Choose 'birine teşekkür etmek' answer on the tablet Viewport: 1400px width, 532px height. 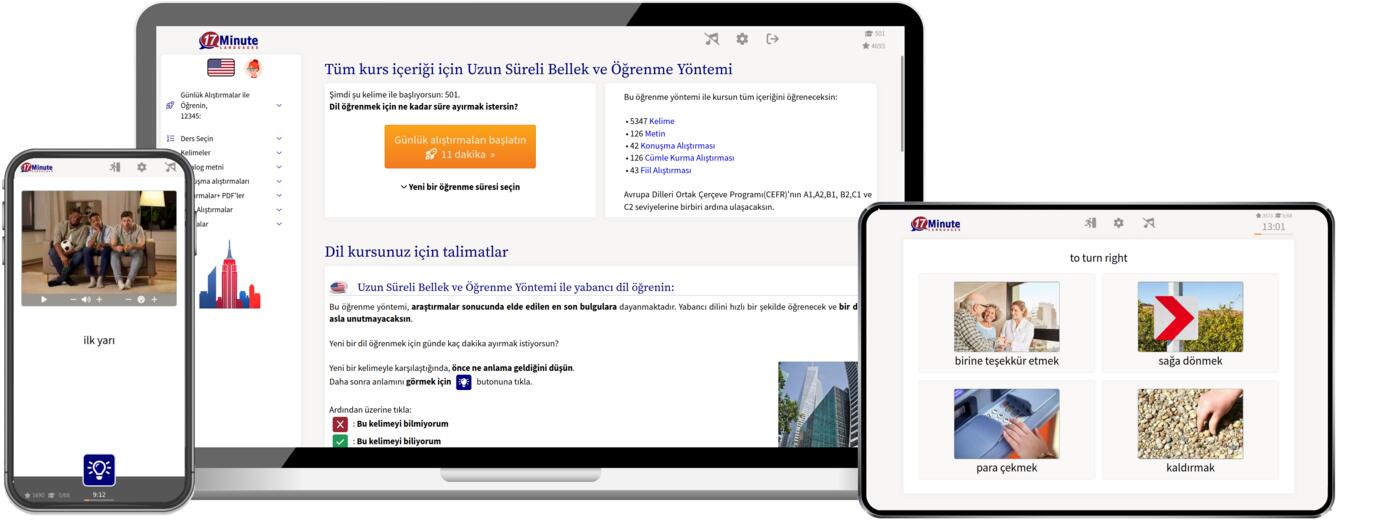[x=1007, y=324]
